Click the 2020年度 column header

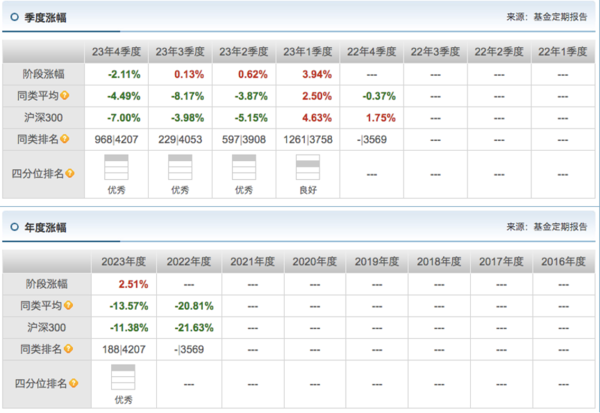click(x=315, y=261)
